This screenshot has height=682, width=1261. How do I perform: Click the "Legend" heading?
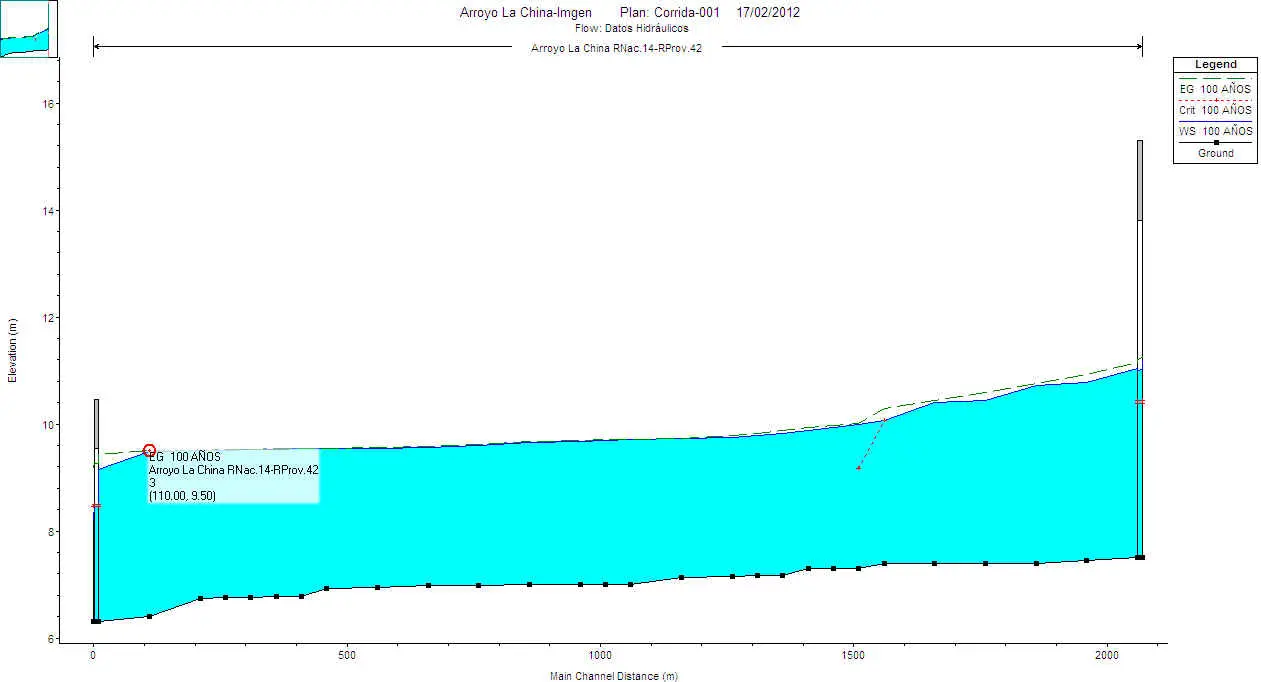click(1215, 64)
